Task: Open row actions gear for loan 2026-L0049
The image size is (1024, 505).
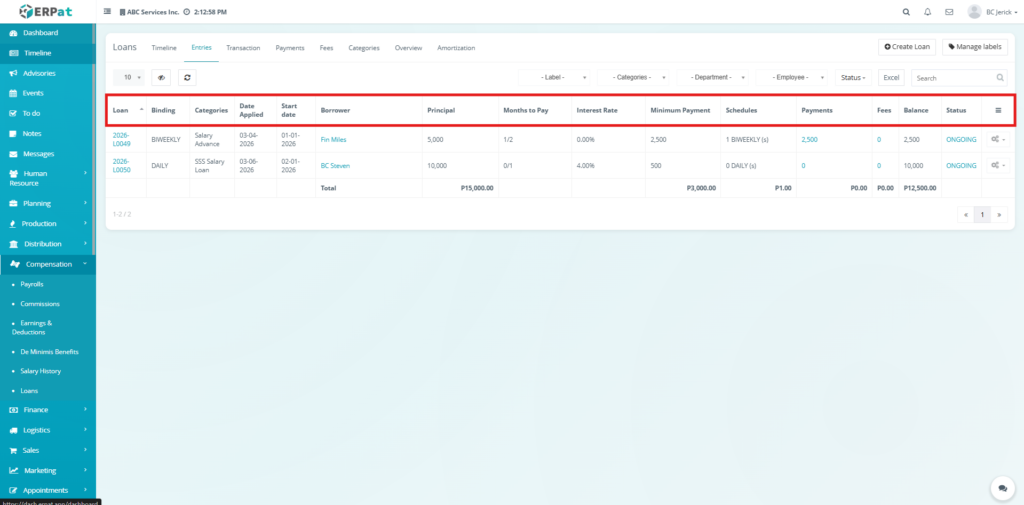Action: click(997, 139)
